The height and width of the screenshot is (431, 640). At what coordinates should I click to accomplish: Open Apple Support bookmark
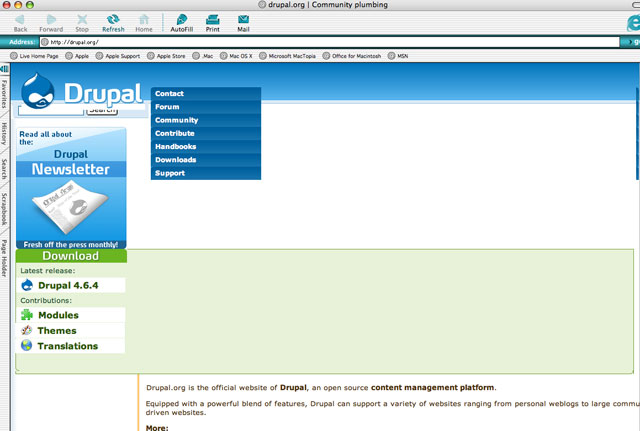coord(118,56)
